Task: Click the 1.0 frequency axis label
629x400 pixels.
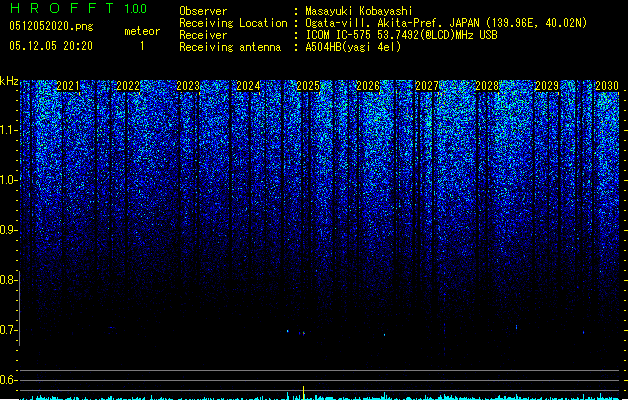Action: (x=9, y=180)
